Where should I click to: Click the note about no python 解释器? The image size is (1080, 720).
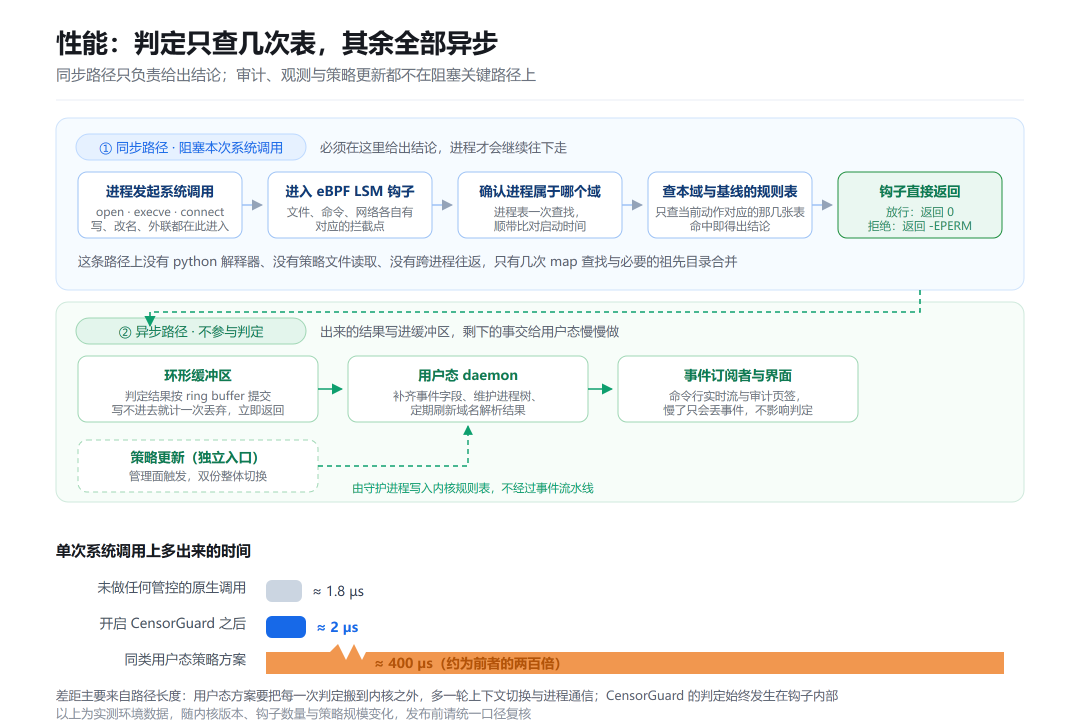(407, 262)
